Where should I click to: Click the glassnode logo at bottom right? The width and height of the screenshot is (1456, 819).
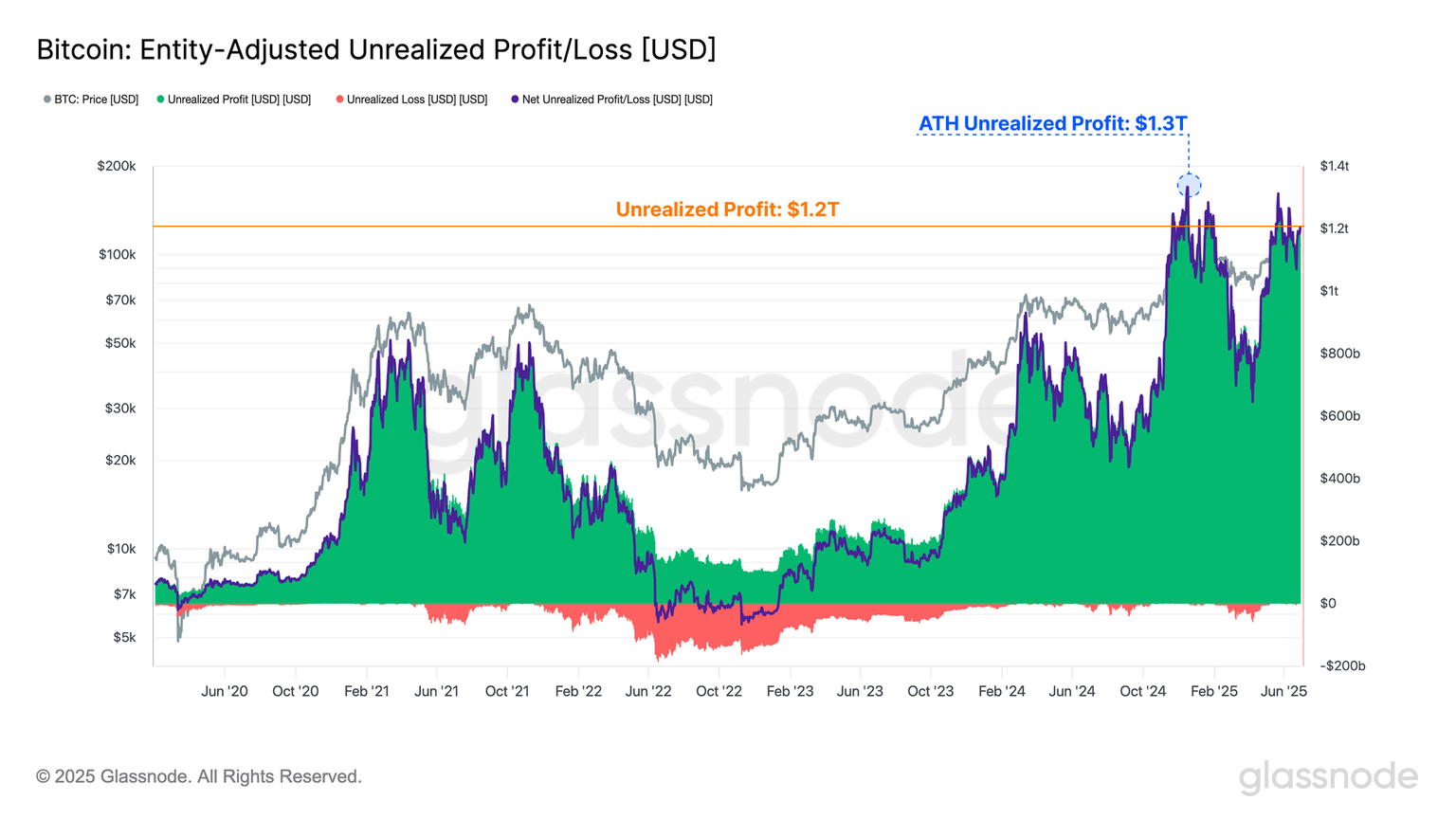(1328, 777)
